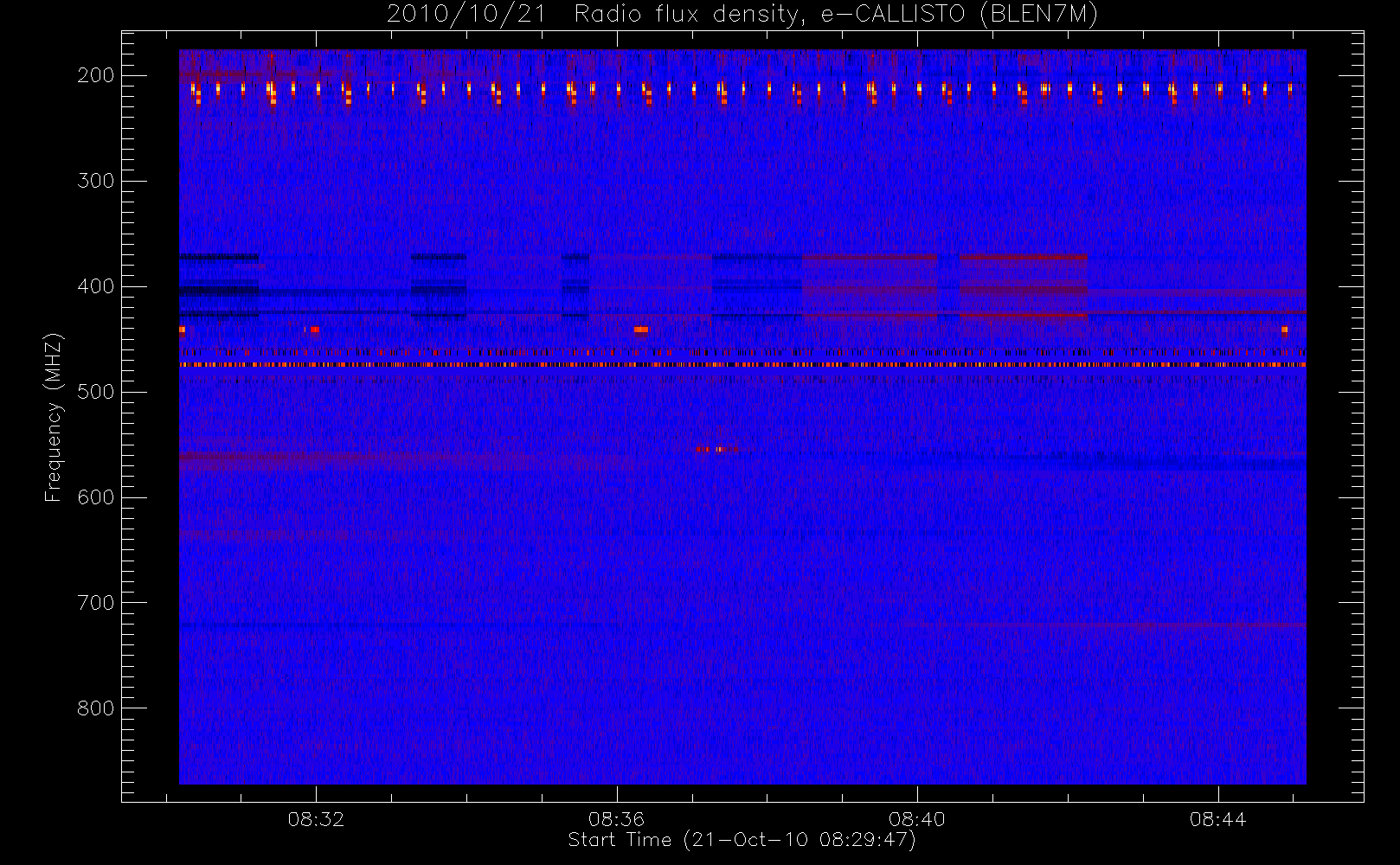Click the small orange burst near 08:37 at 555 MHz

(x=718, y=449)
